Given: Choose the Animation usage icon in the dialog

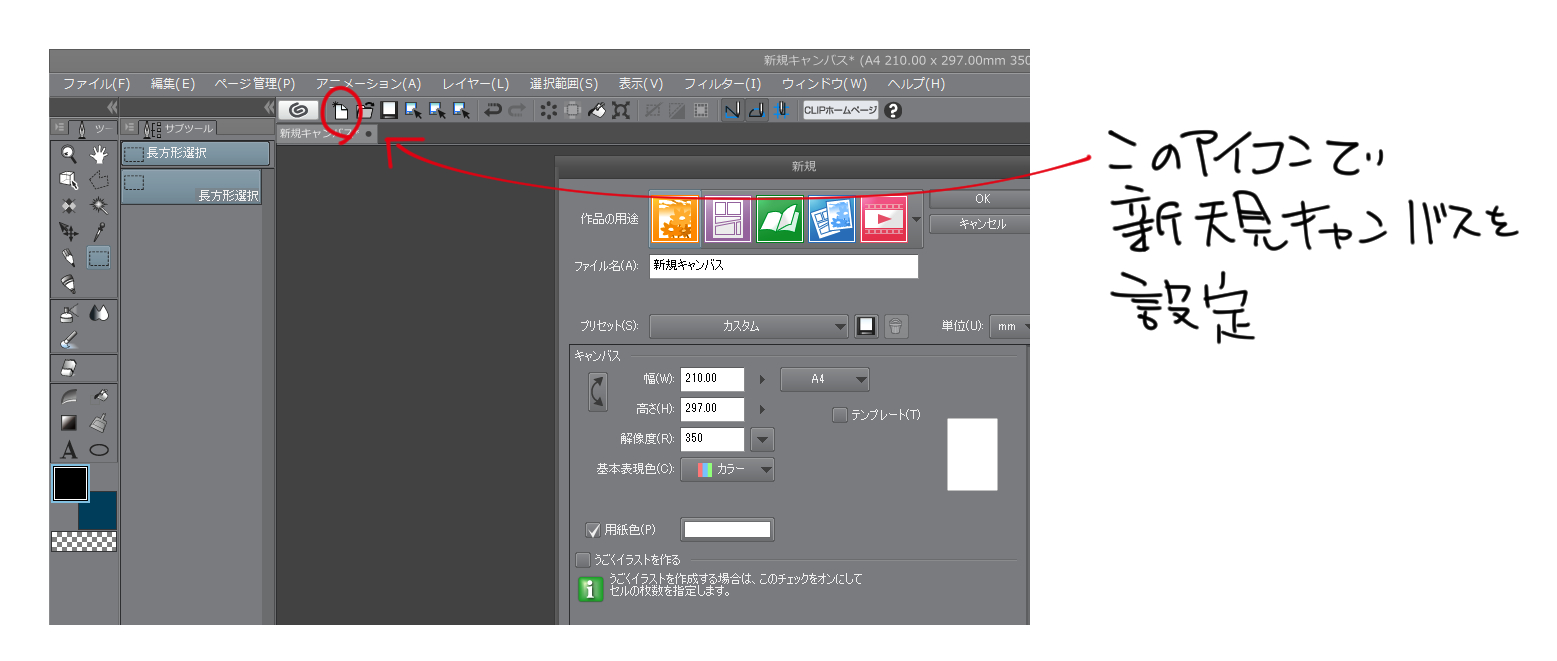Looking at the screenshot, I should [883, 219].
